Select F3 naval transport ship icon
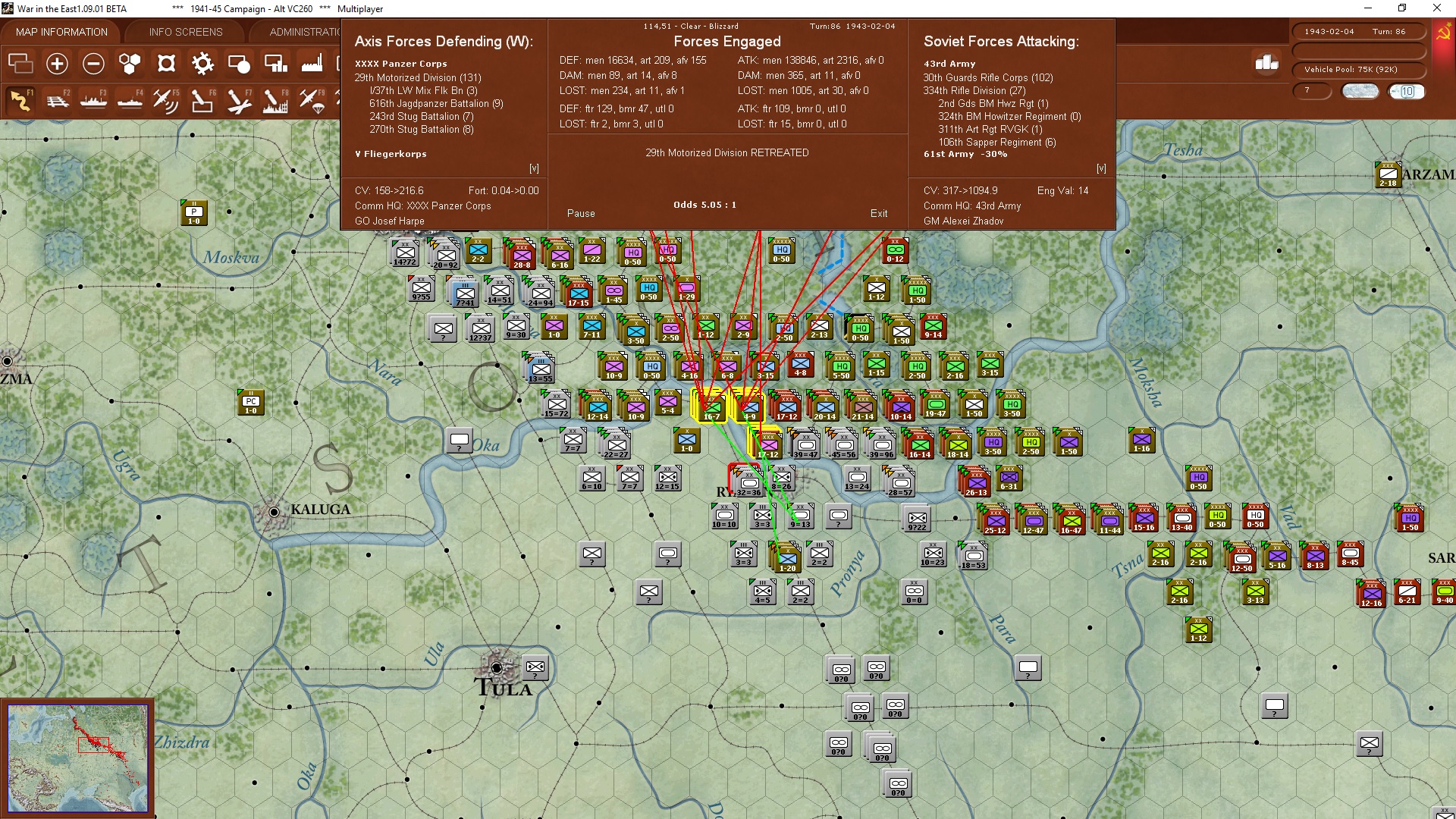Screen dimensions: 1456x819 coord(93,100)
